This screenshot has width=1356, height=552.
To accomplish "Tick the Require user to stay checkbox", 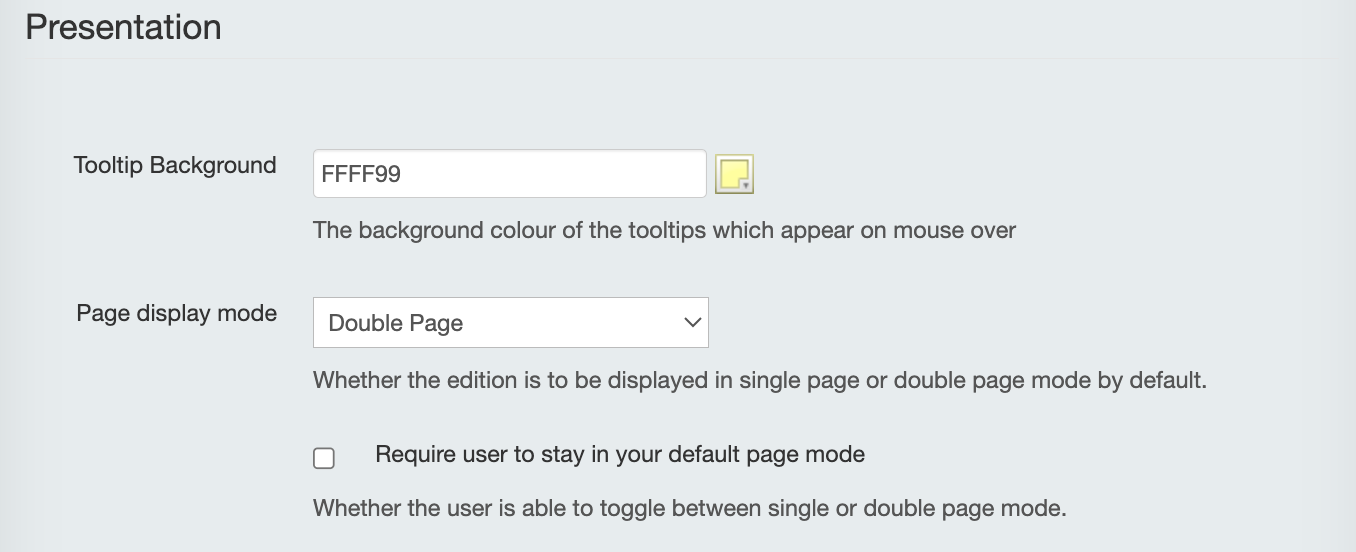I will pos(324,458).
